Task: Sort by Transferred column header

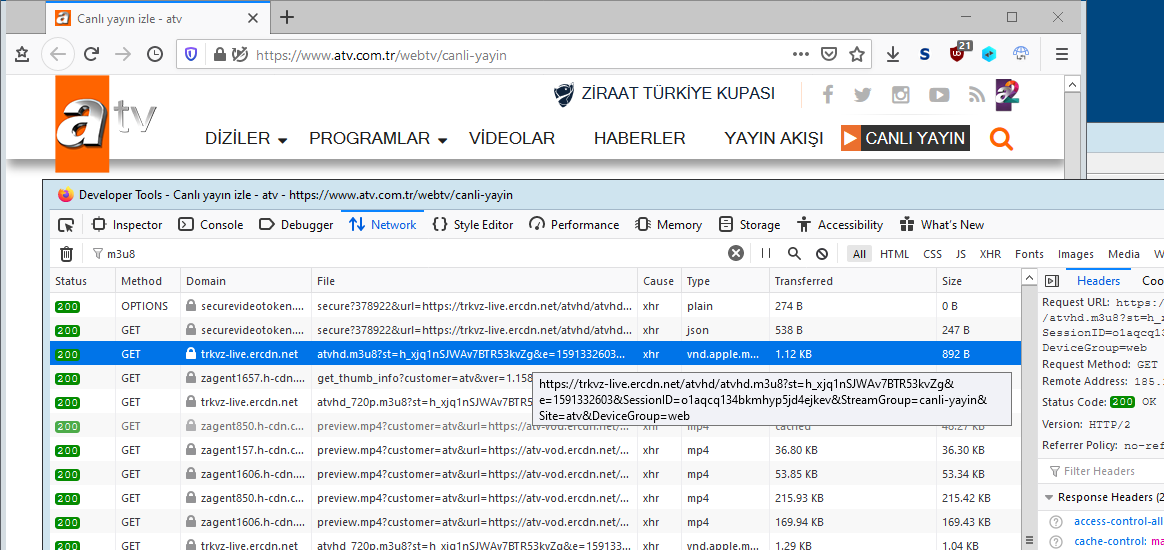Action: coord(852,281)
